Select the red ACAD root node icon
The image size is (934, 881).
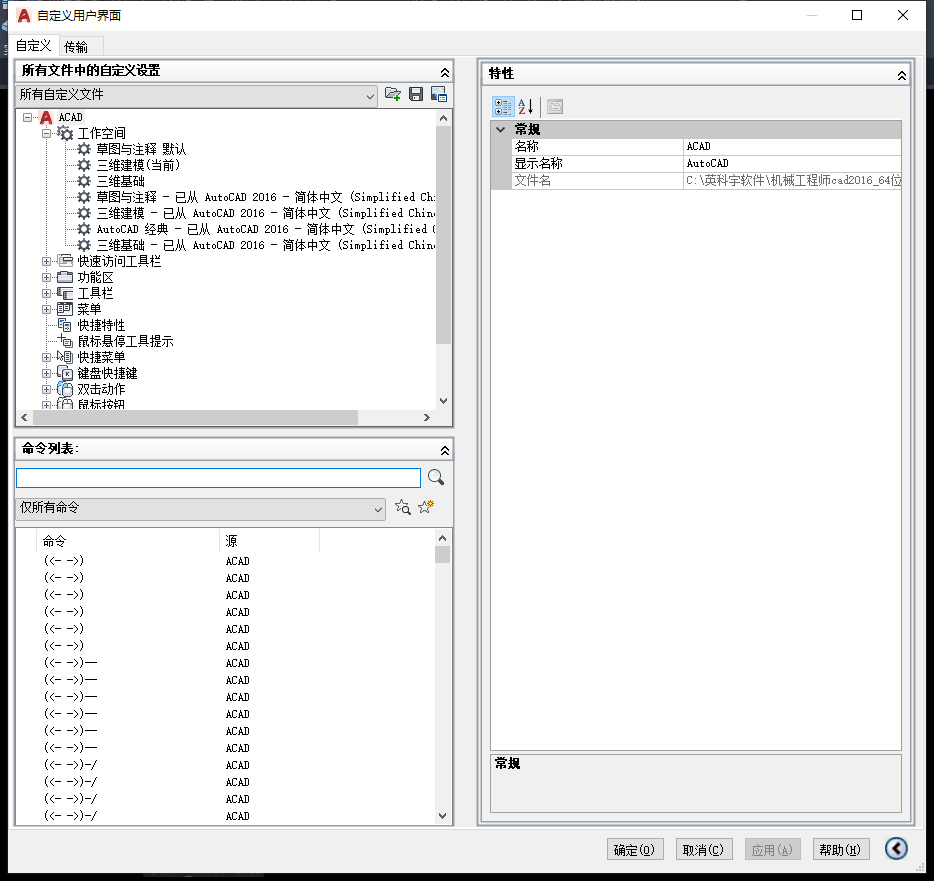[46, 117]
